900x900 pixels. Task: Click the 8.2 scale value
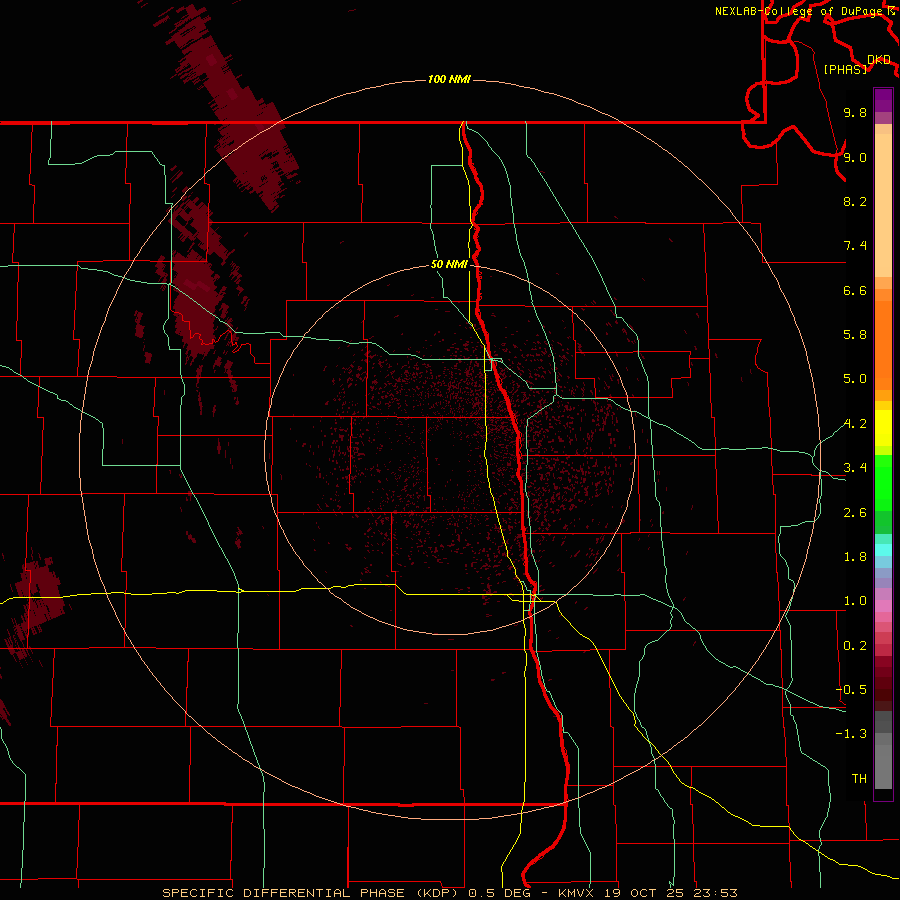tap(855, 201)
